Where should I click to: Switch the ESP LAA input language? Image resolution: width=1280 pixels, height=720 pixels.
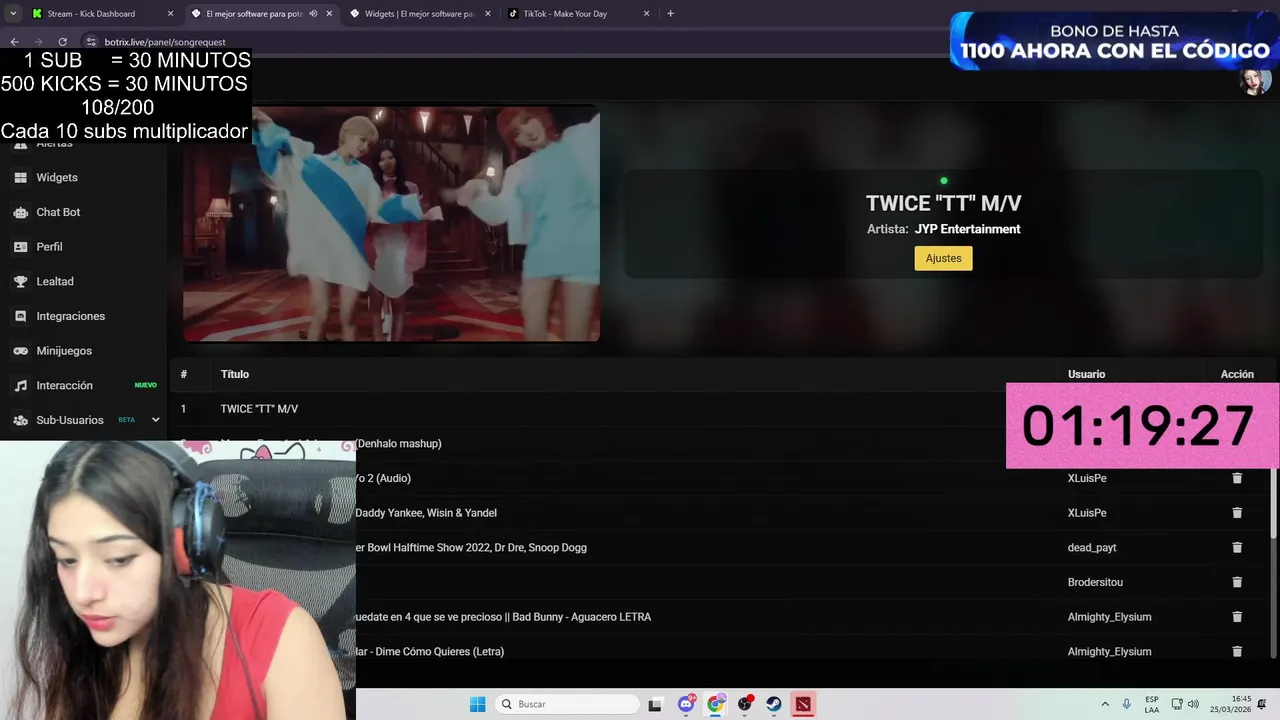click(x=1152, y=704)
